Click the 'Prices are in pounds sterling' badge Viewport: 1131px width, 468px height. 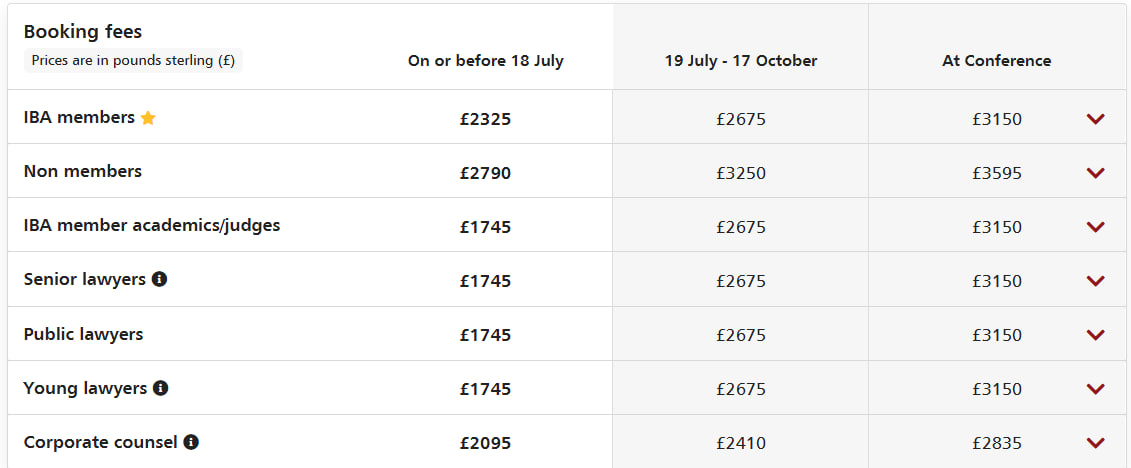click(x=133, y=60)
